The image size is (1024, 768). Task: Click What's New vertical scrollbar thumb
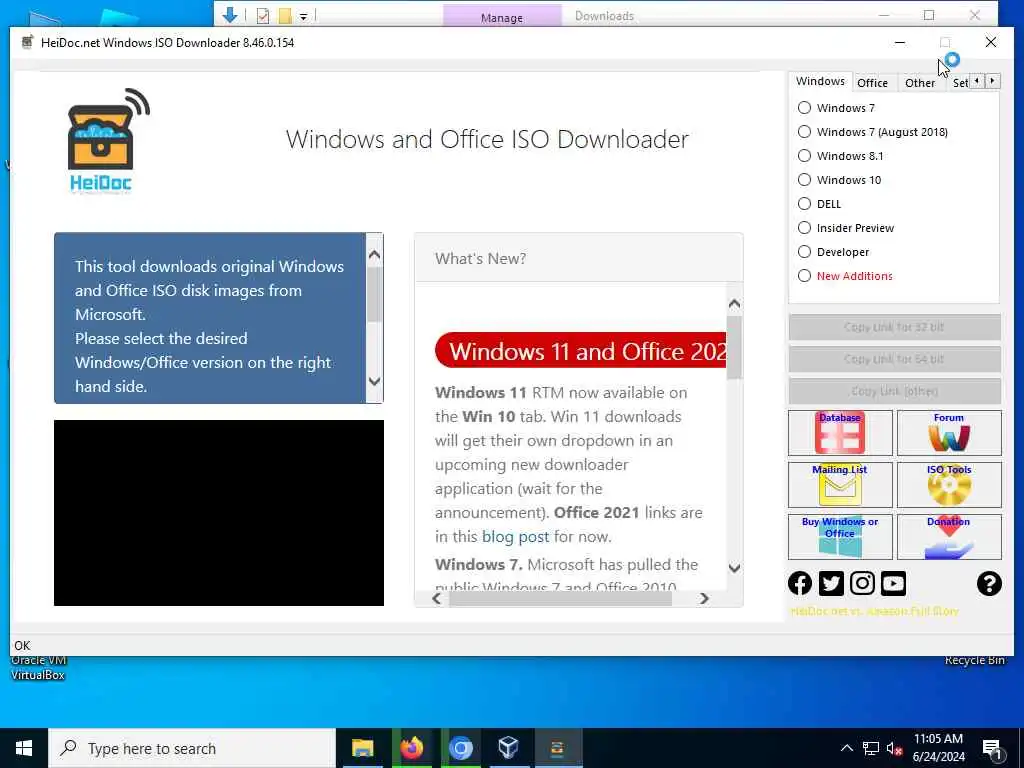click(x=734, y=347)
